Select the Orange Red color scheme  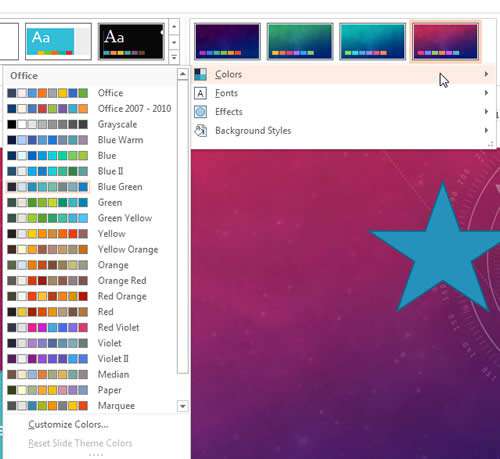[x=91, y=281]
